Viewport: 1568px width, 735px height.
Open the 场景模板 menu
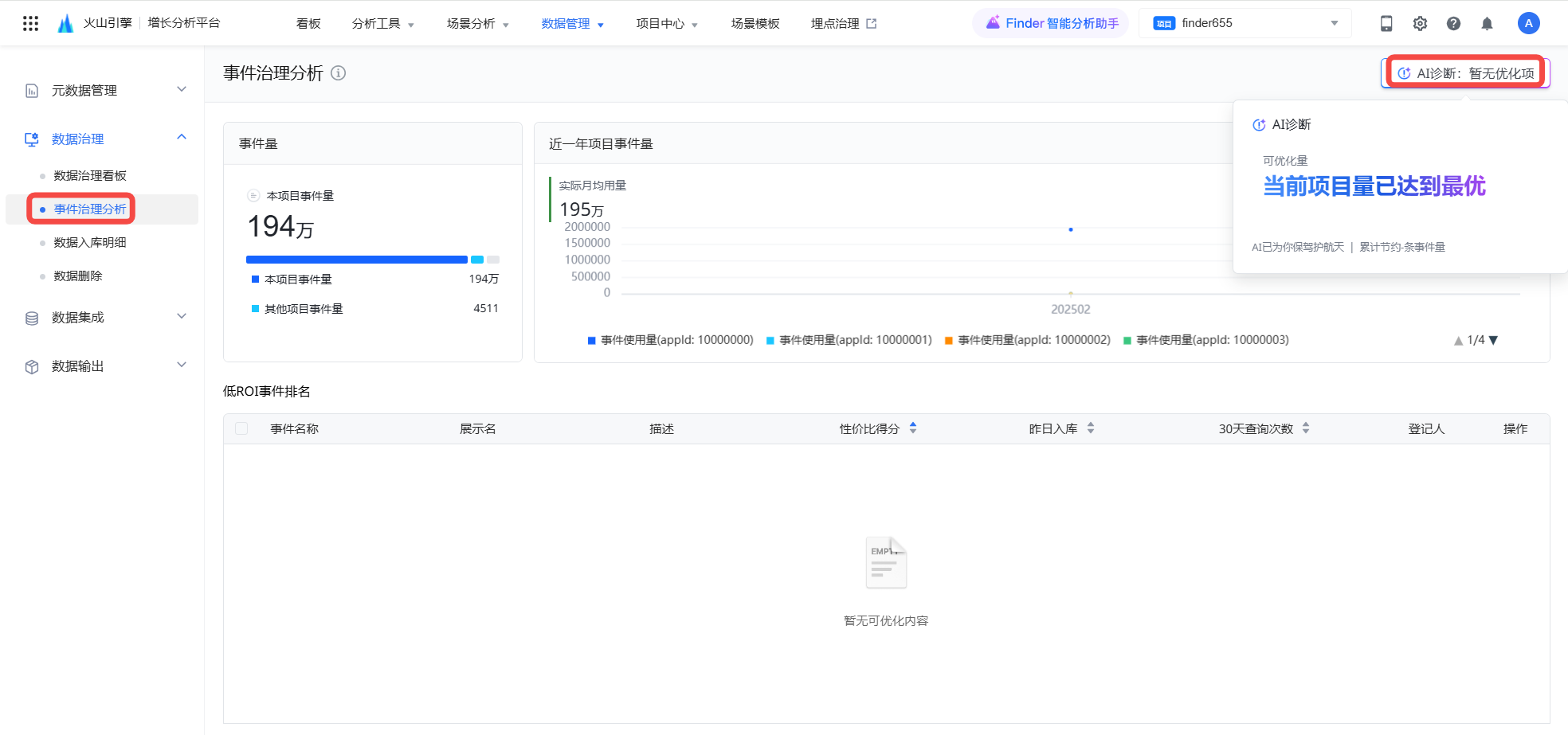[x=755, y=24]
